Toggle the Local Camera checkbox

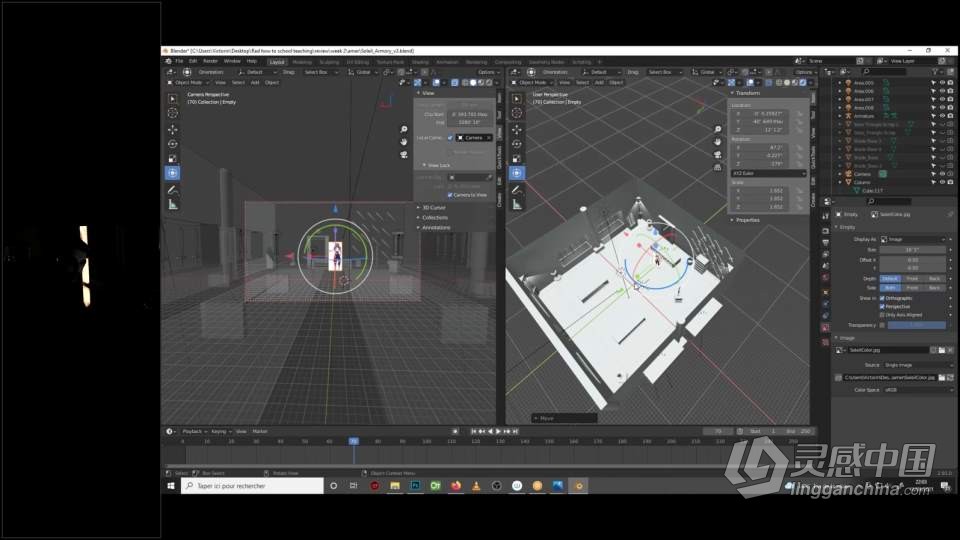(x=450, y=138)
